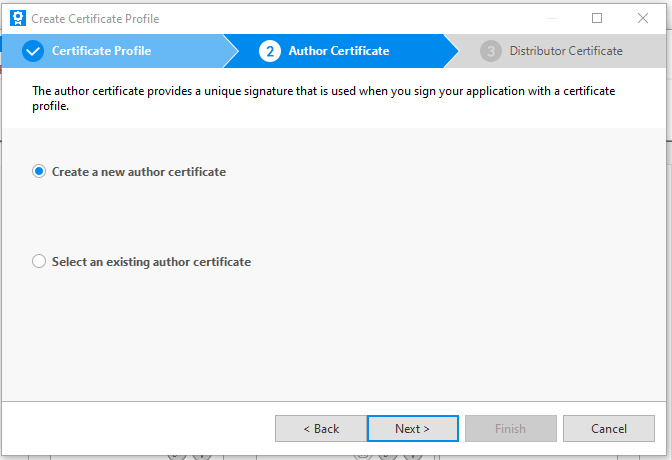Proceed using the Next button
The height and width of the screenshot is (460, 672).
[x=413, y=428]
